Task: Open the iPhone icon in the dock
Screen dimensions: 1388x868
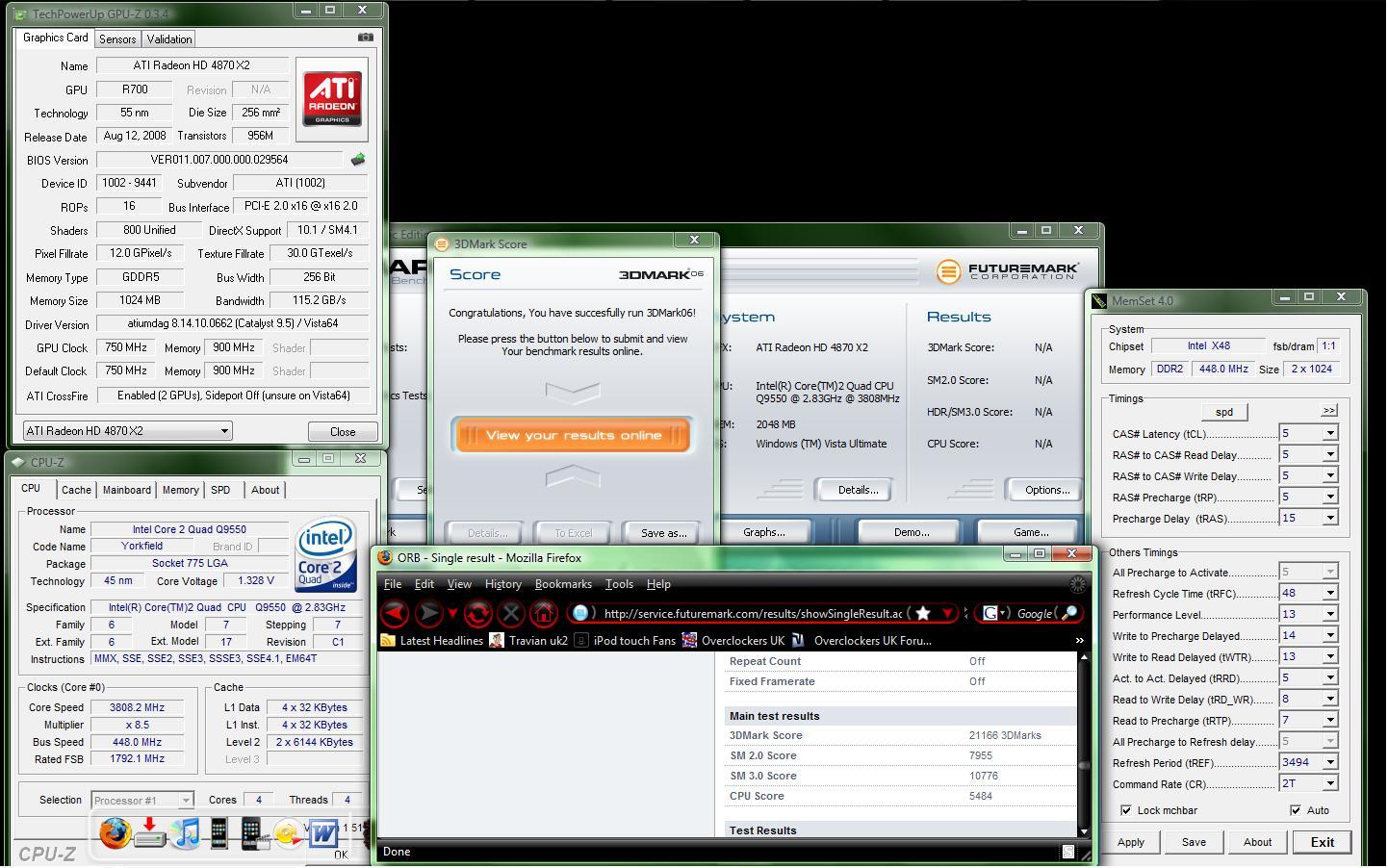Action: [x=219, y=832]
